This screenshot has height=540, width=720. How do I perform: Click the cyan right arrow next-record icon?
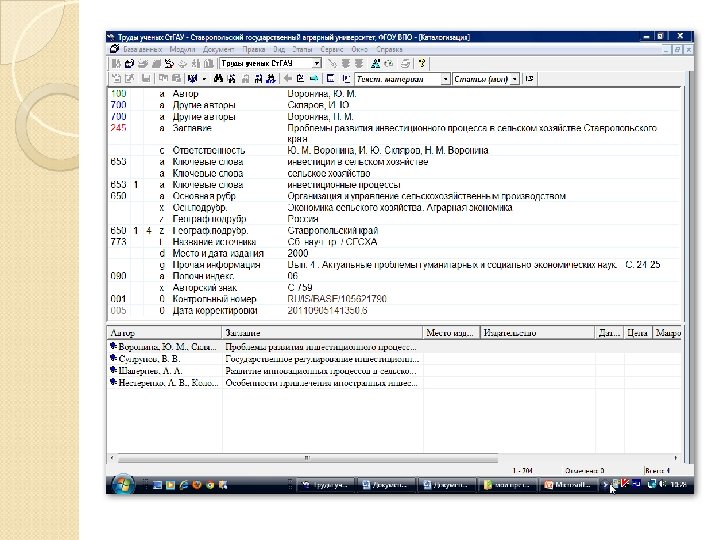314,79
